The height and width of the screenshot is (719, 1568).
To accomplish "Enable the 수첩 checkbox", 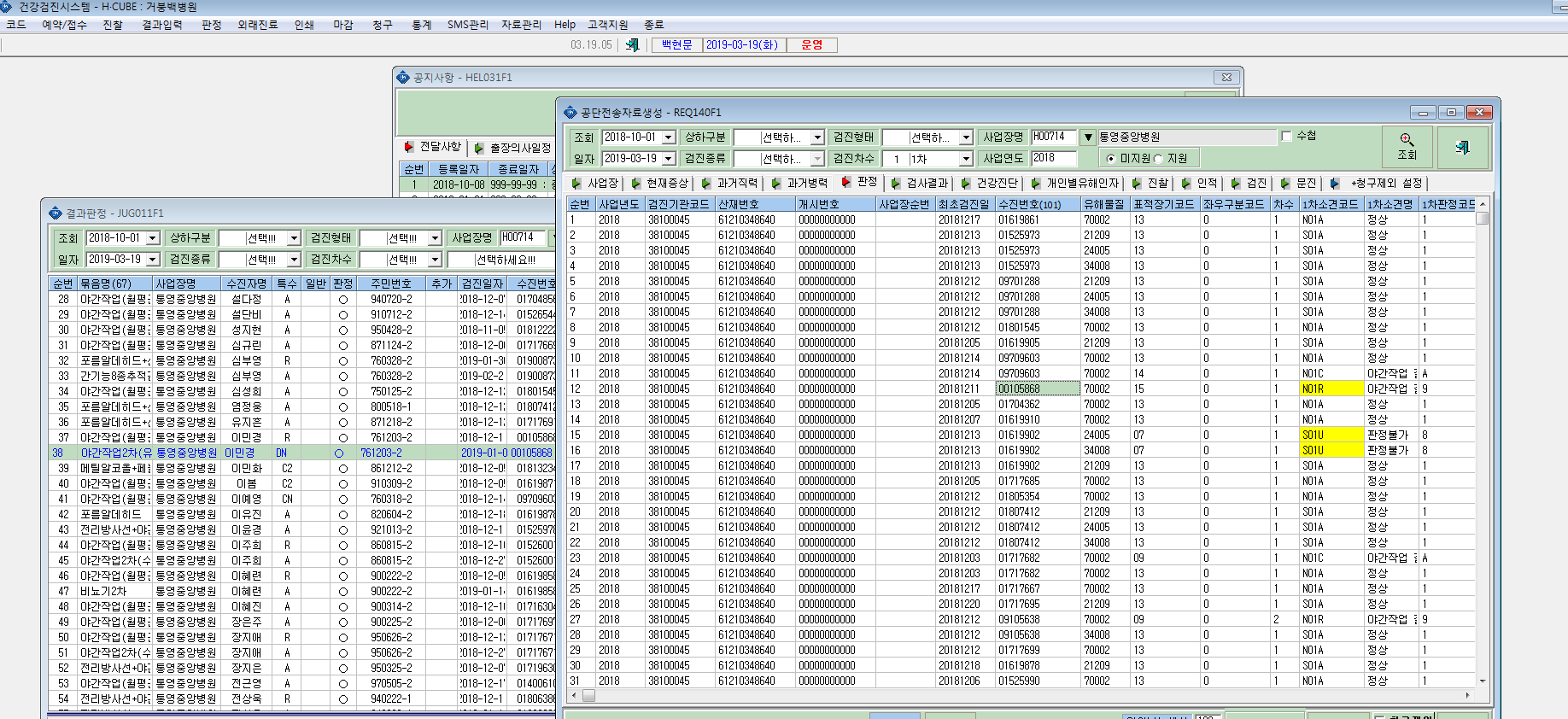I will [x=1286, y=137].
